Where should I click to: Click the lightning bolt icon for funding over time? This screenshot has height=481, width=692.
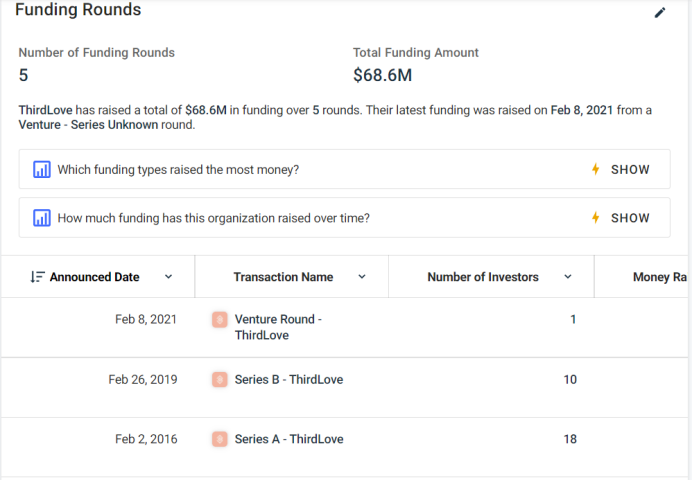pos(596,217)
